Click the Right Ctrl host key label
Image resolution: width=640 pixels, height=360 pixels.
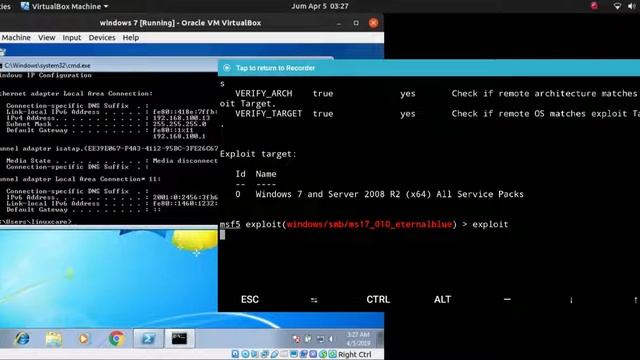coord(355,354)
